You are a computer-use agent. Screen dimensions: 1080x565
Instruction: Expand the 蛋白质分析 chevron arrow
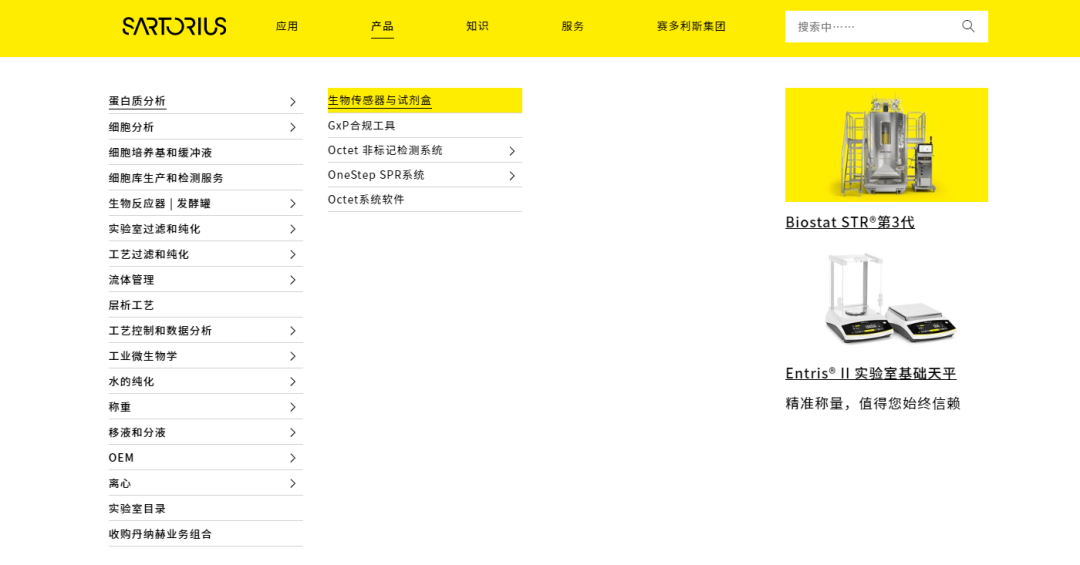293,101
